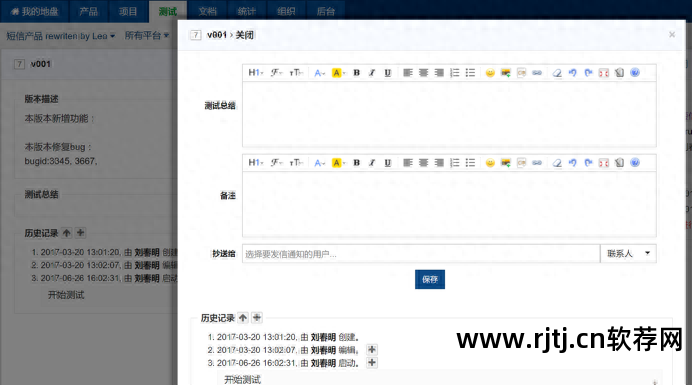Align text left in 测试总结 editor

tap(408, 73)
